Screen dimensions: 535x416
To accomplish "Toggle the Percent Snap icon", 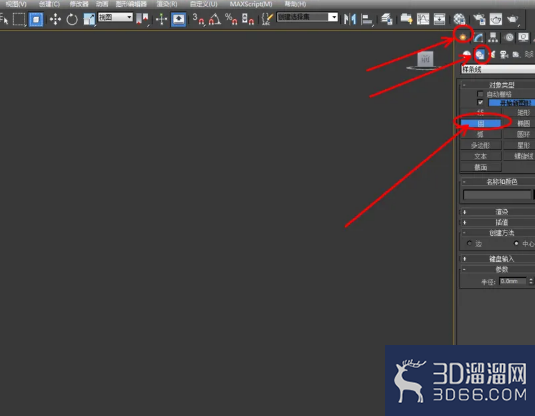I will point(231,19).
